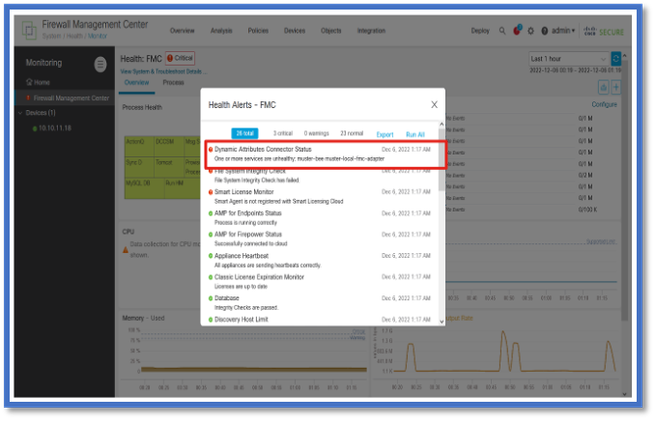Open the Objects menu
Image resolution: width=655 pixels, height=421 pixels.
point(331,31)
